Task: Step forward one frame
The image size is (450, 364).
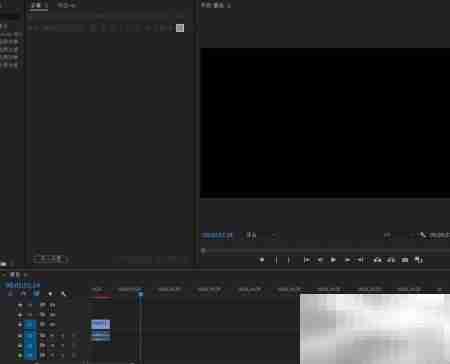Action: tap(347, 260)
